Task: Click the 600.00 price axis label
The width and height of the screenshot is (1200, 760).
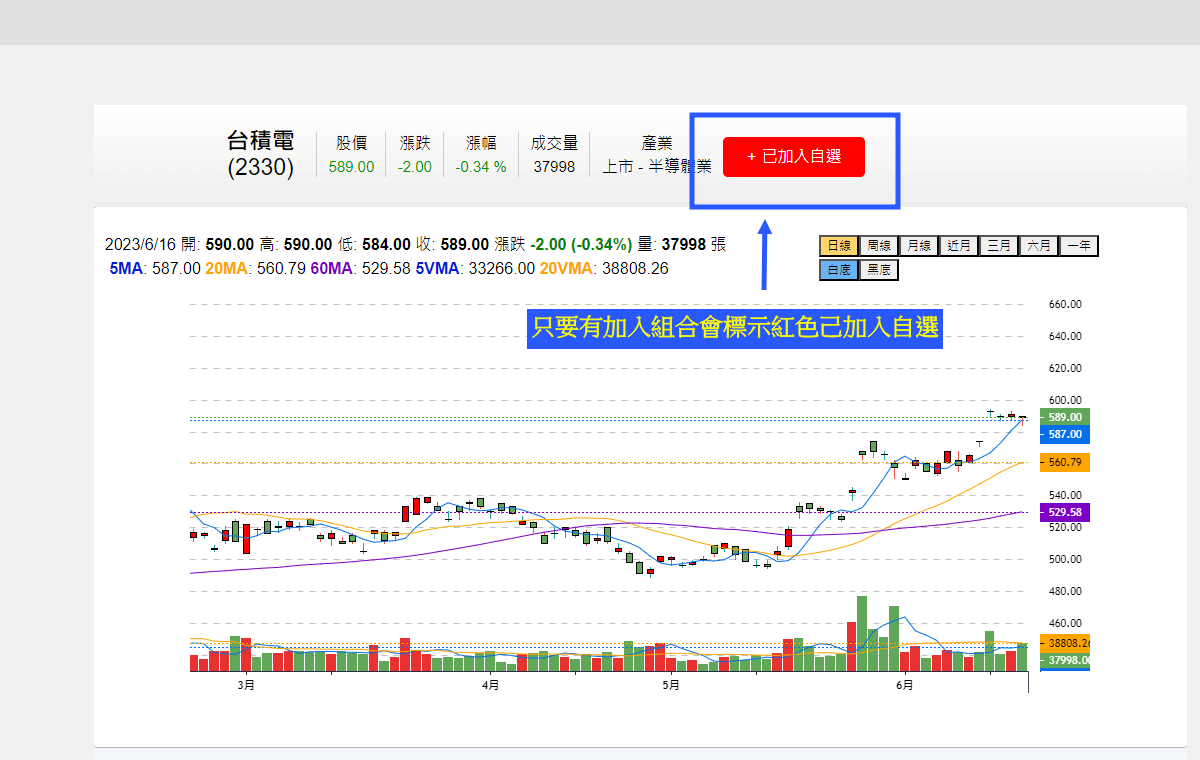Action: click(x=1065, y=400)
